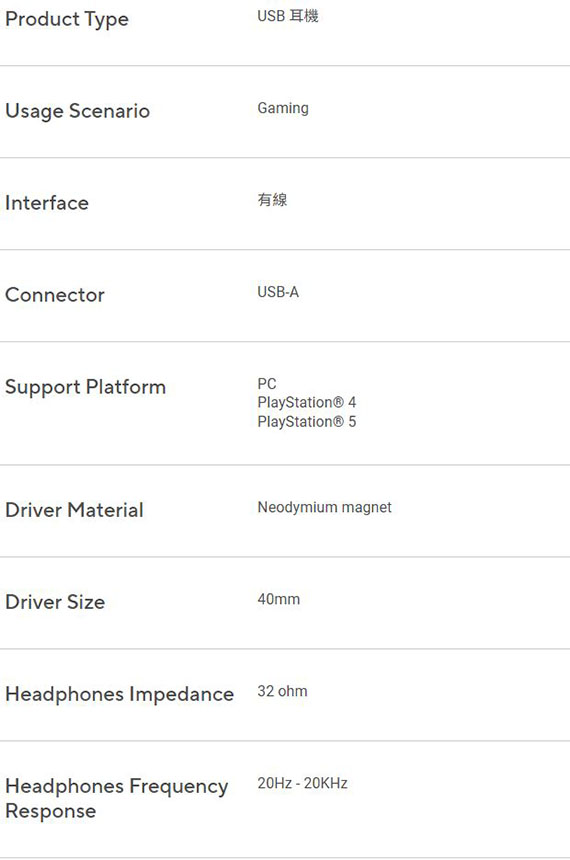Click the Driver Material label
The width and height of the screenshot is (570, 860).
pyautogui.click(x=74, y=510)
